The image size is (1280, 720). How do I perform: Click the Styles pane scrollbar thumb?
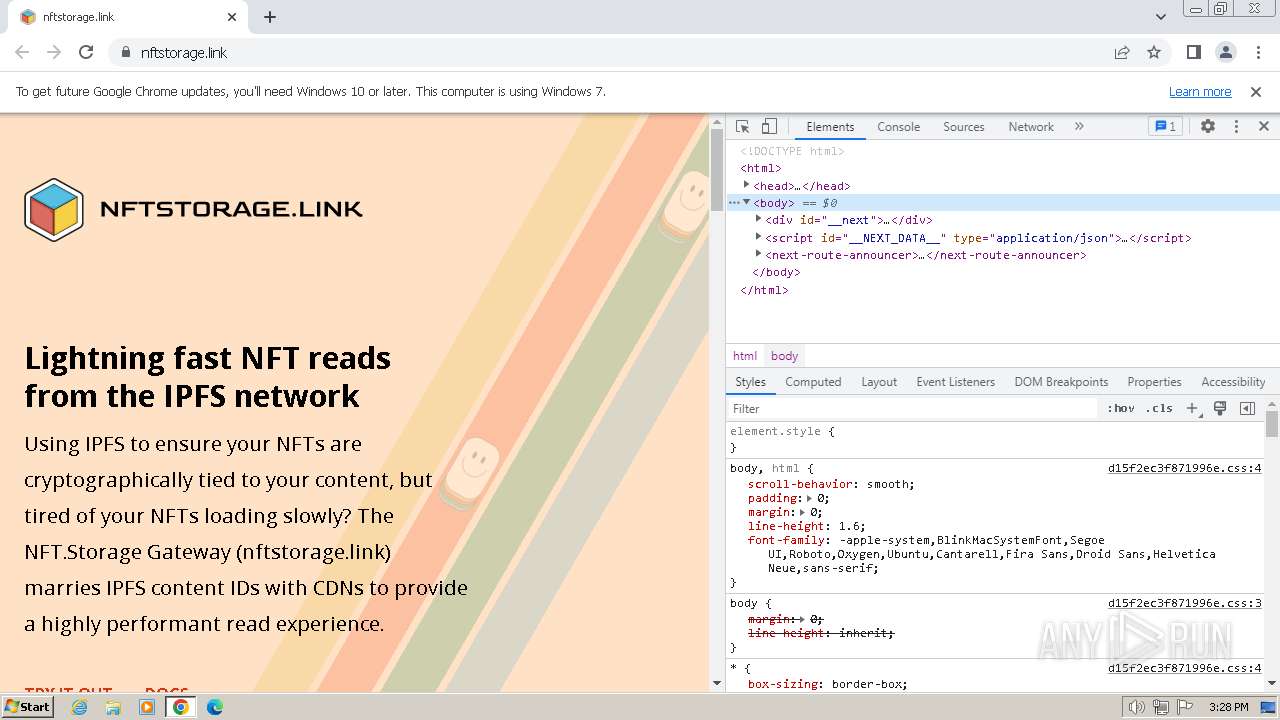pos(1272,424)
